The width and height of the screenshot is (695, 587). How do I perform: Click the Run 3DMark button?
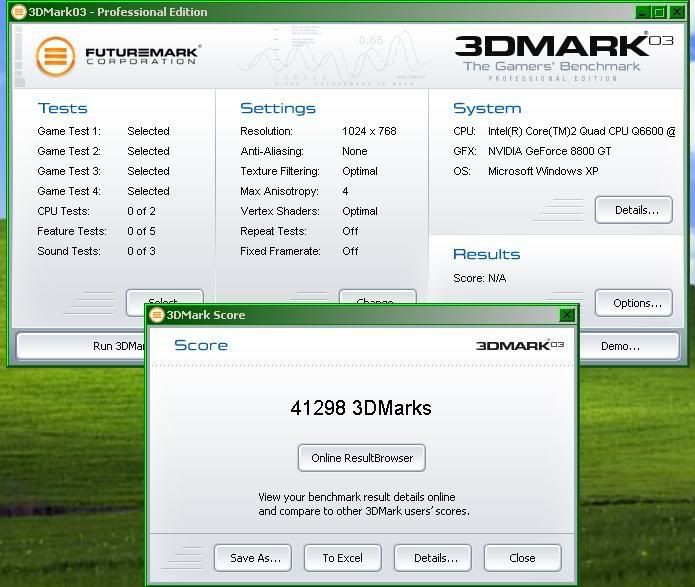click(x=82, y=346)
